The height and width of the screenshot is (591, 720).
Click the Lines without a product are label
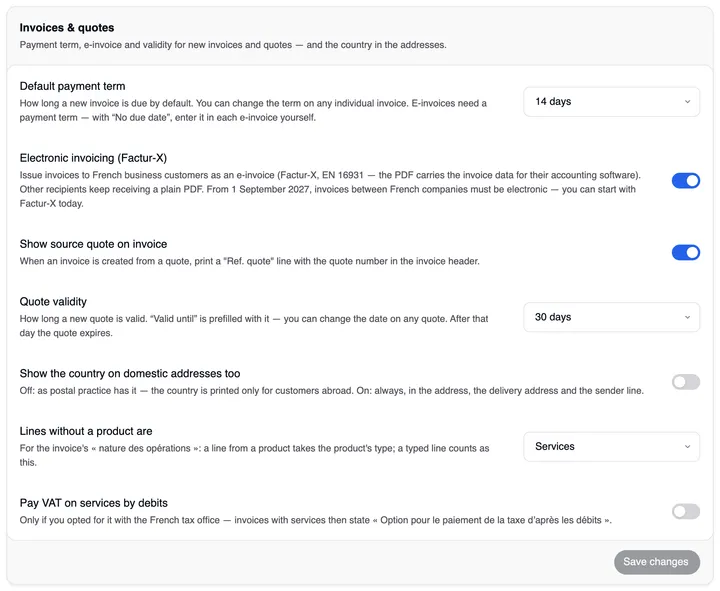click(x=86, y=431)
